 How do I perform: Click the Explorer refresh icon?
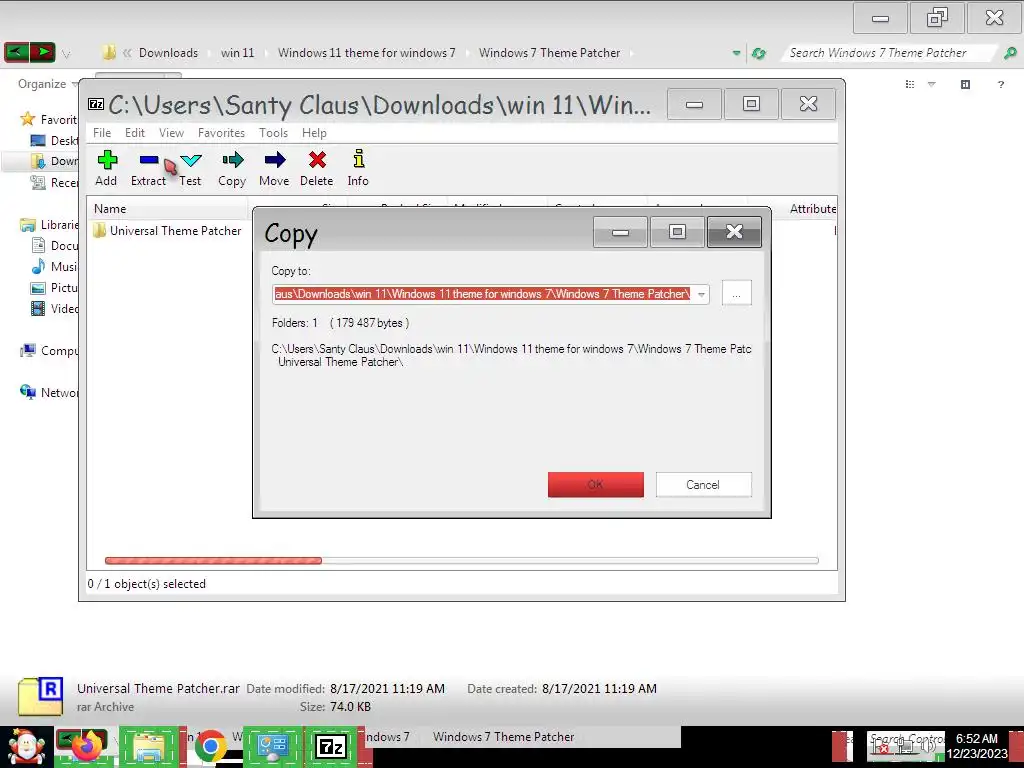tap(758, 53)
